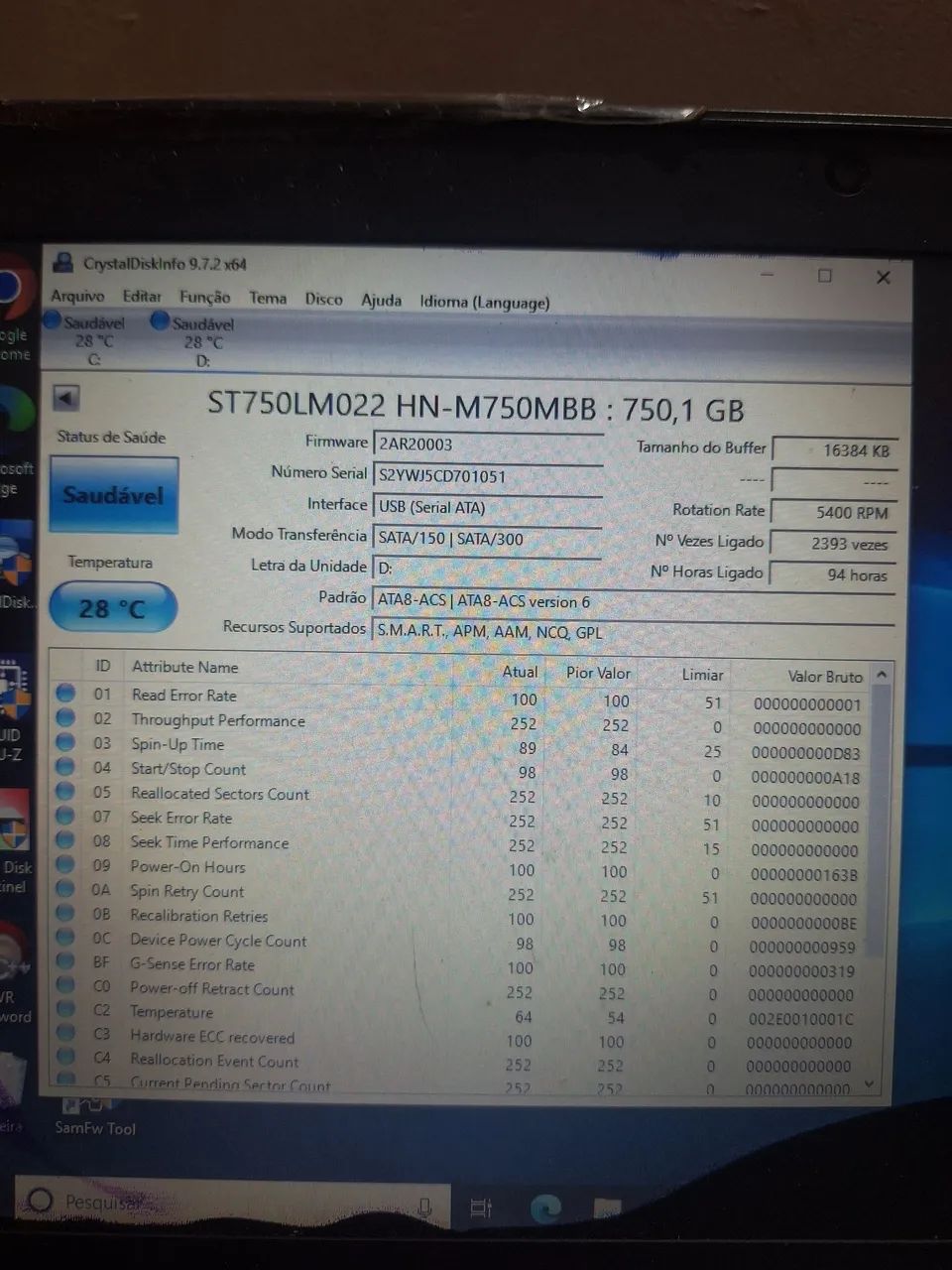Click the Windows search box Pesquisar
This screenshot has width=952, height=1270.
(231, 1203)
